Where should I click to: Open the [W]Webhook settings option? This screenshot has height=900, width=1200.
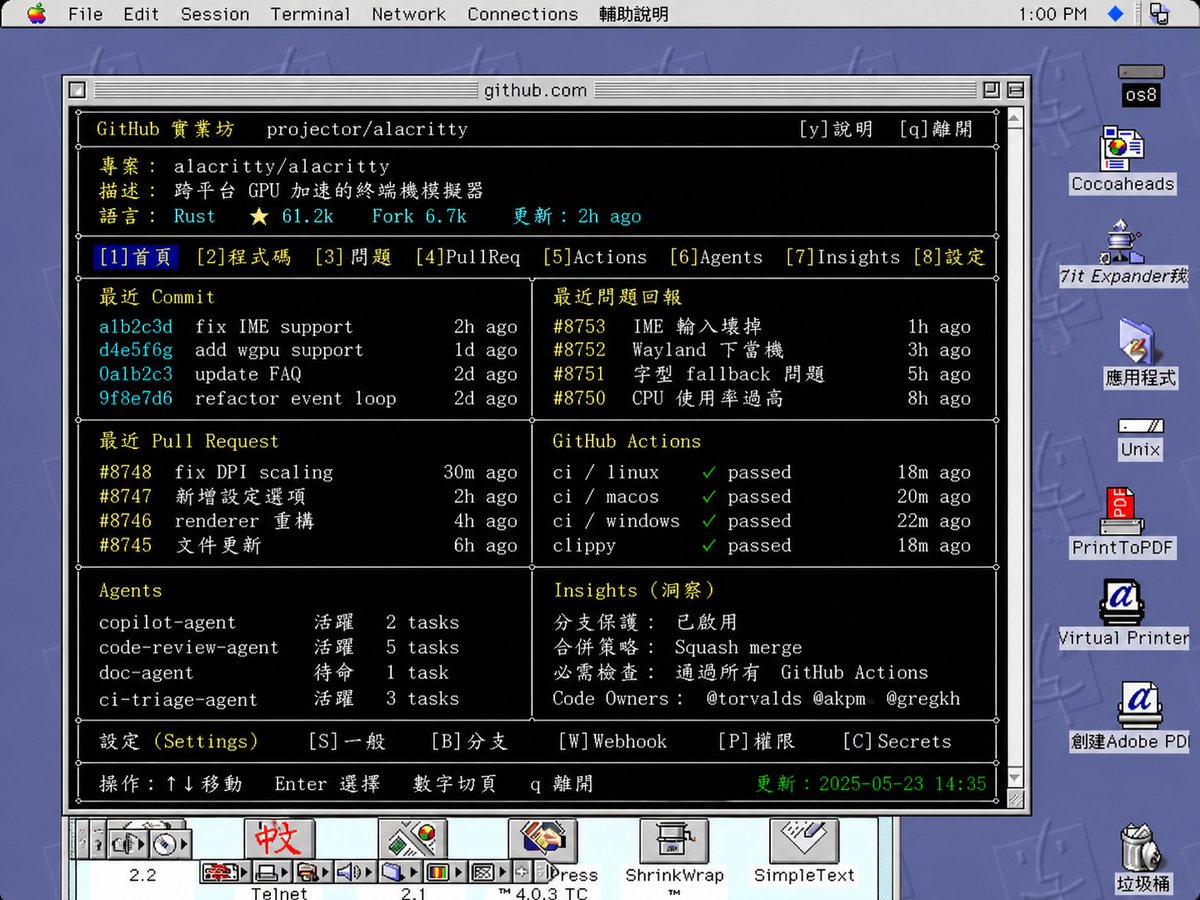pyautogui.click(x=612, y=741)
